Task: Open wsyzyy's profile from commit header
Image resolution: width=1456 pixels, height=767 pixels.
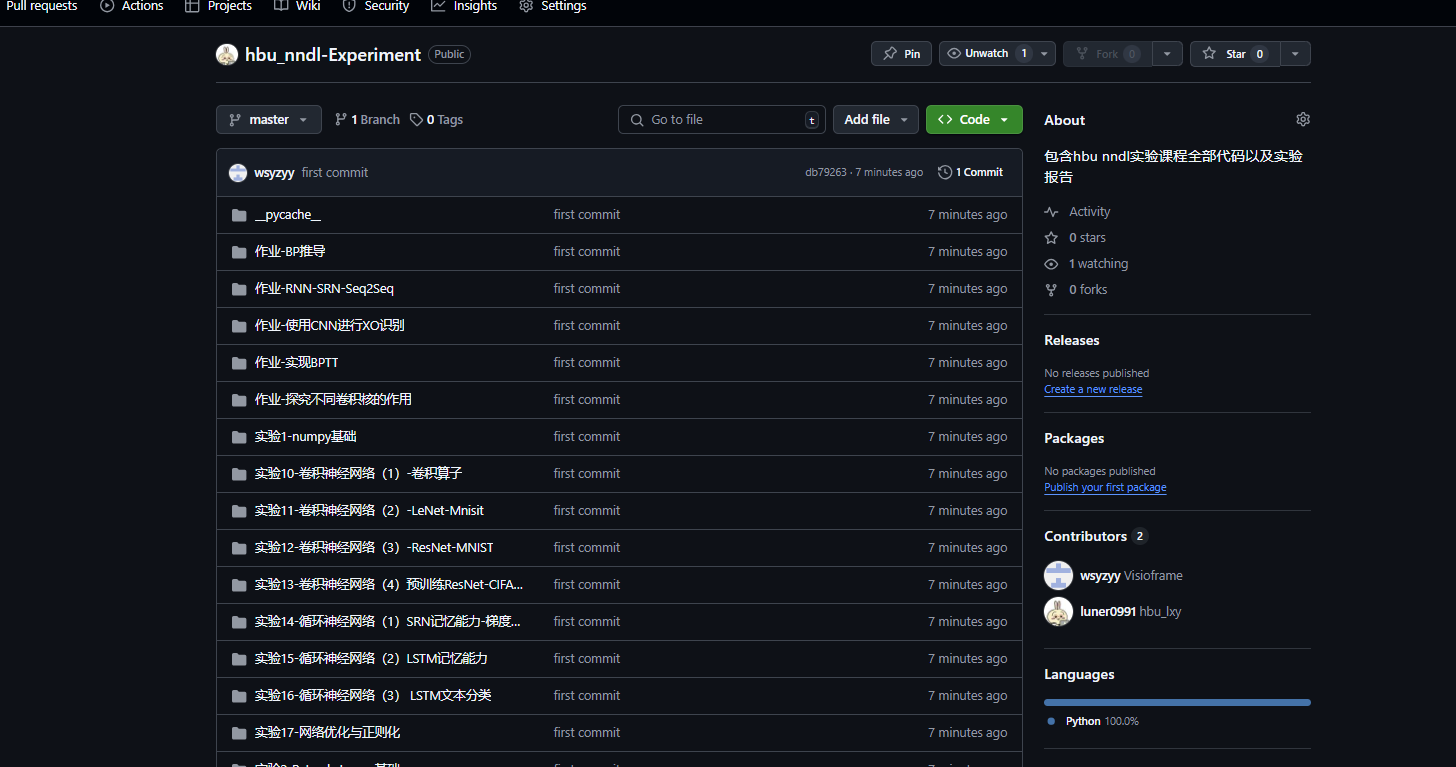Action: [x=274, y=172]
